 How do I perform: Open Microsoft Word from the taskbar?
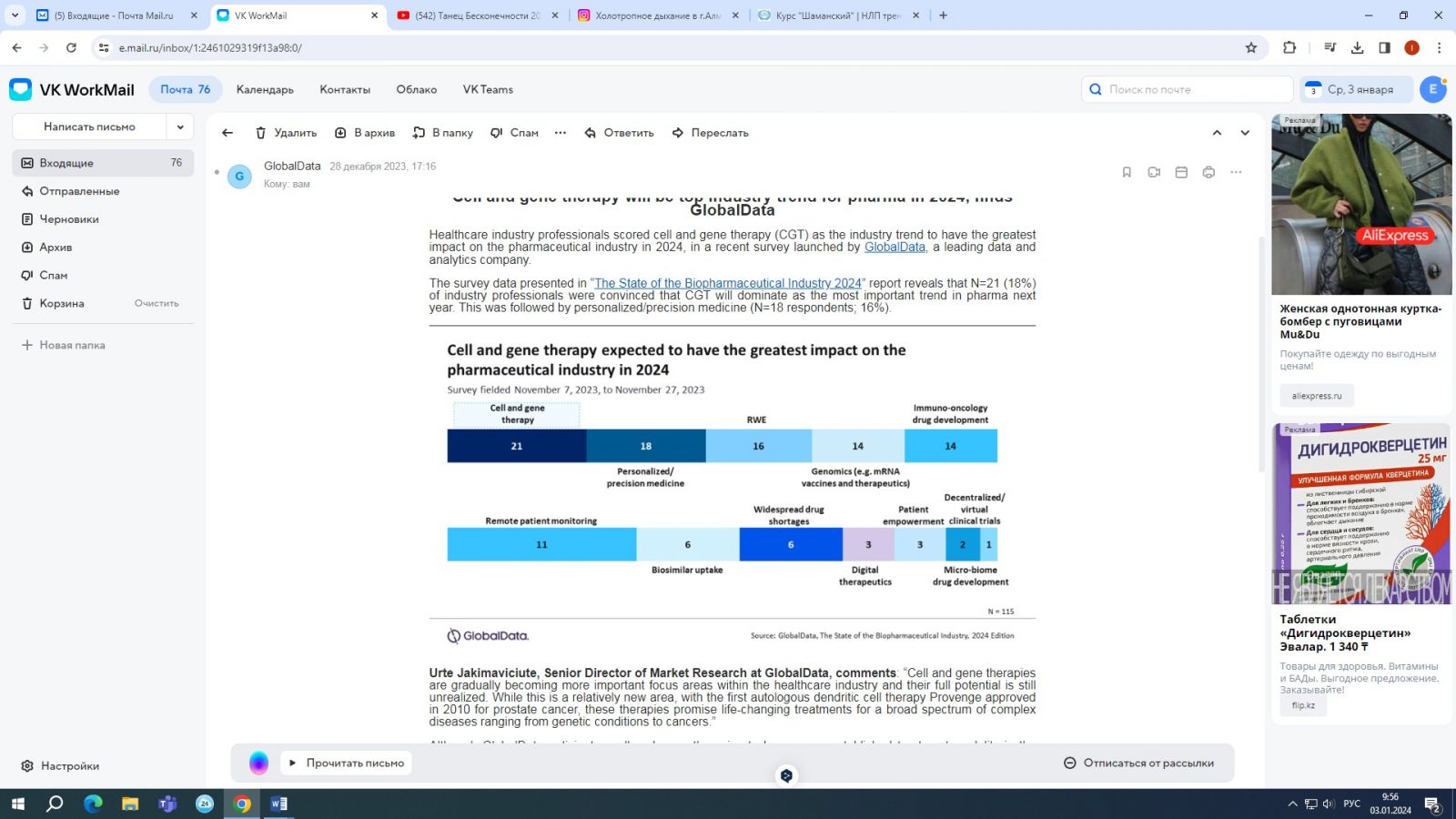click(x=279, y=804)
